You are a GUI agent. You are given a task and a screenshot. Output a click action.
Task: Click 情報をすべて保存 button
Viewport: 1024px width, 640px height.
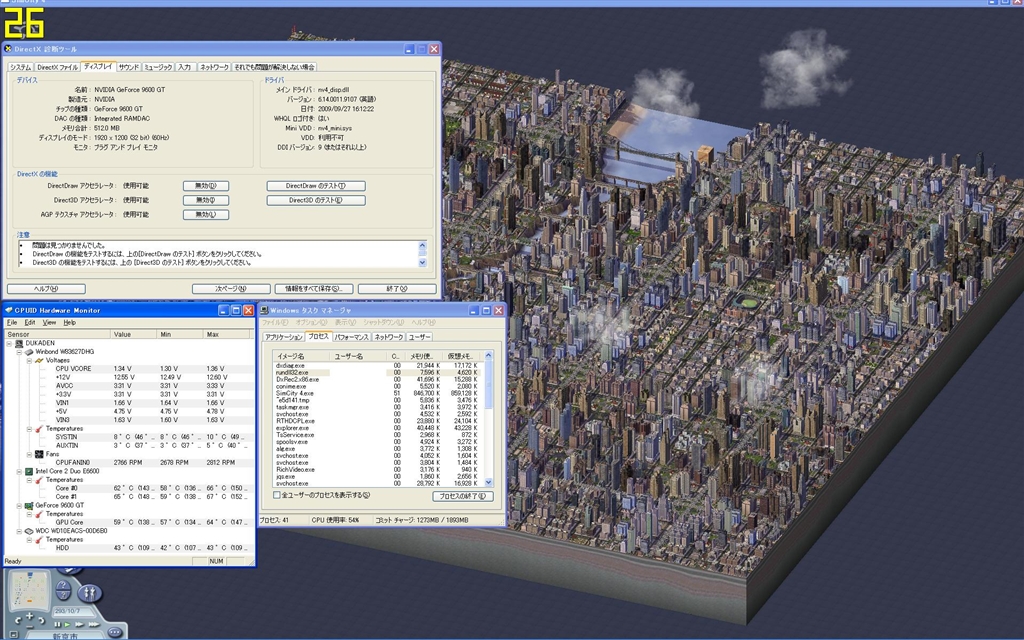coord(313,289)
